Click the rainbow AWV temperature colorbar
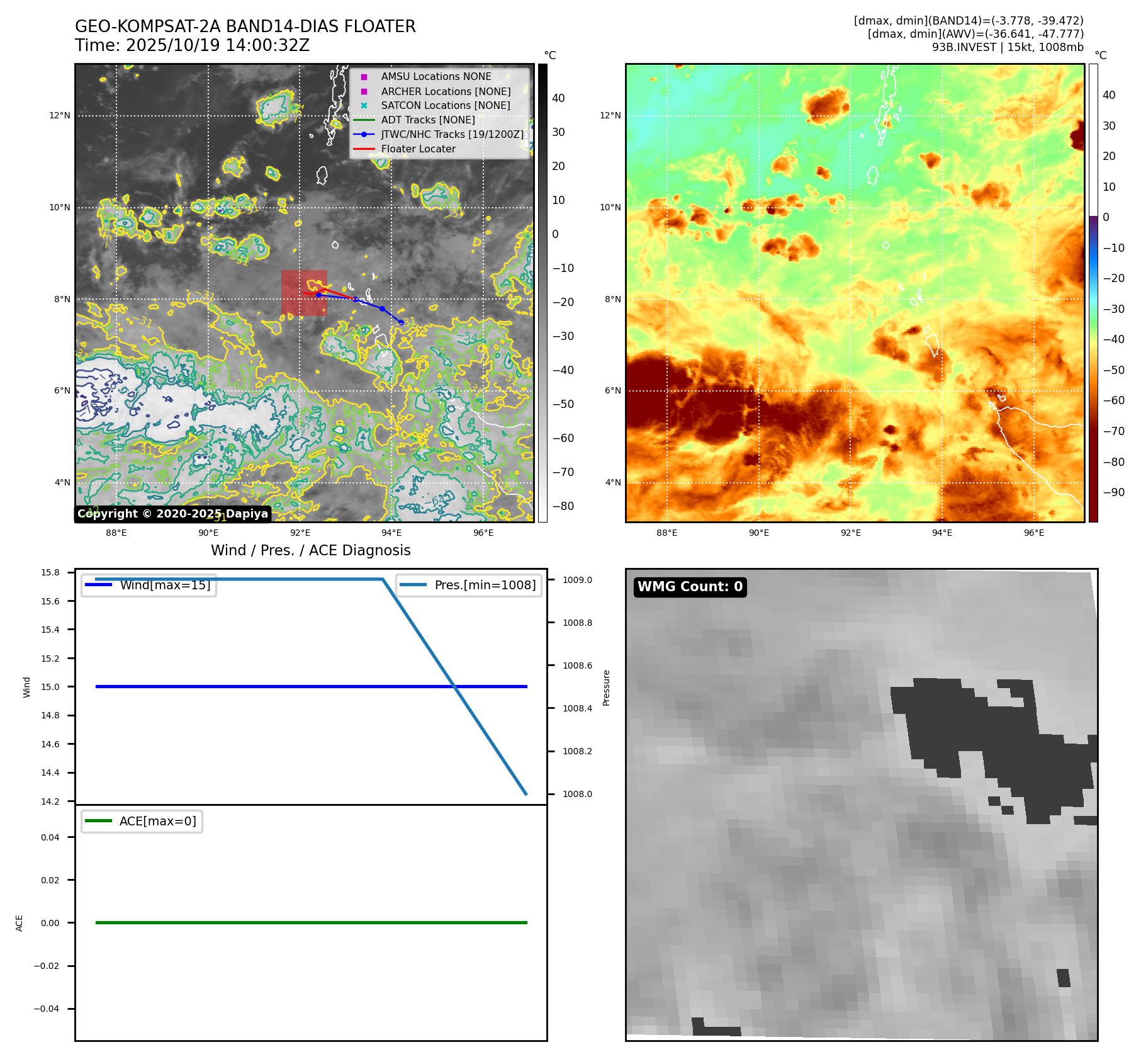The image size is (1141, 1064). pos(1093,293)
